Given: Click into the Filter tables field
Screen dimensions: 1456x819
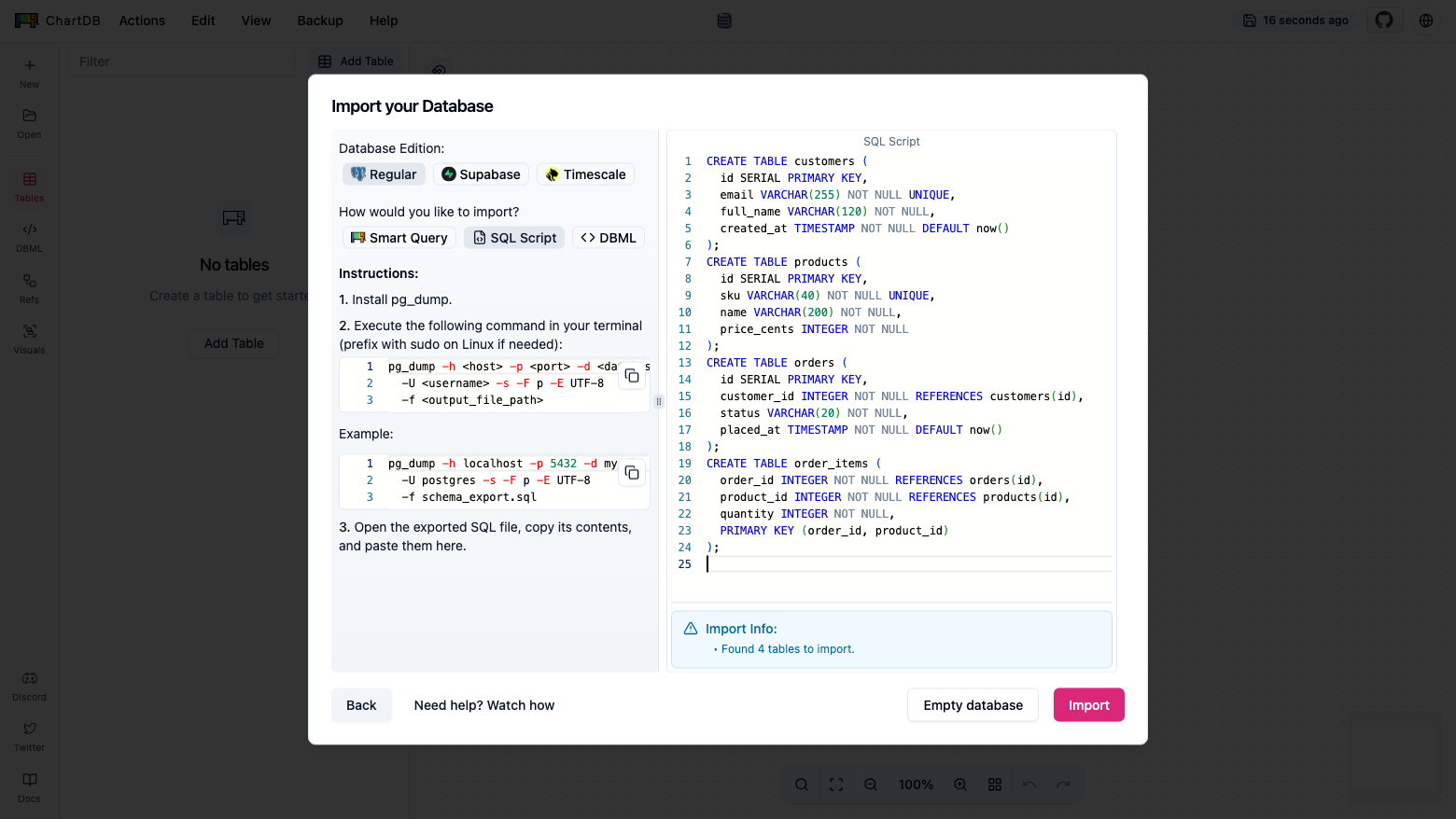Looking at the screenshot, I should (x=181, y=62).
